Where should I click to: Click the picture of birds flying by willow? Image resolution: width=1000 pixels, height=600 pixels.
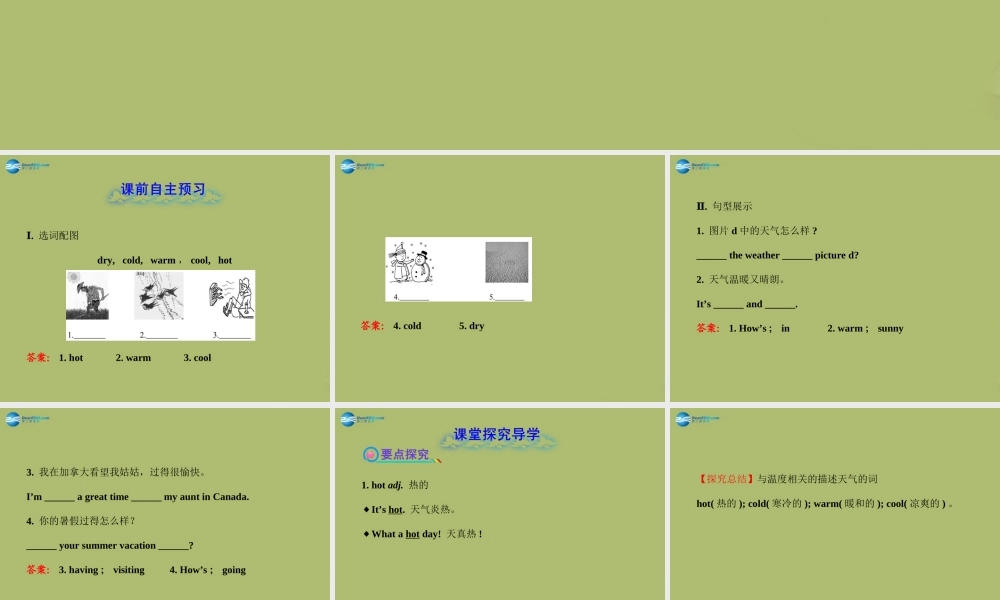(x=159, y=295)
